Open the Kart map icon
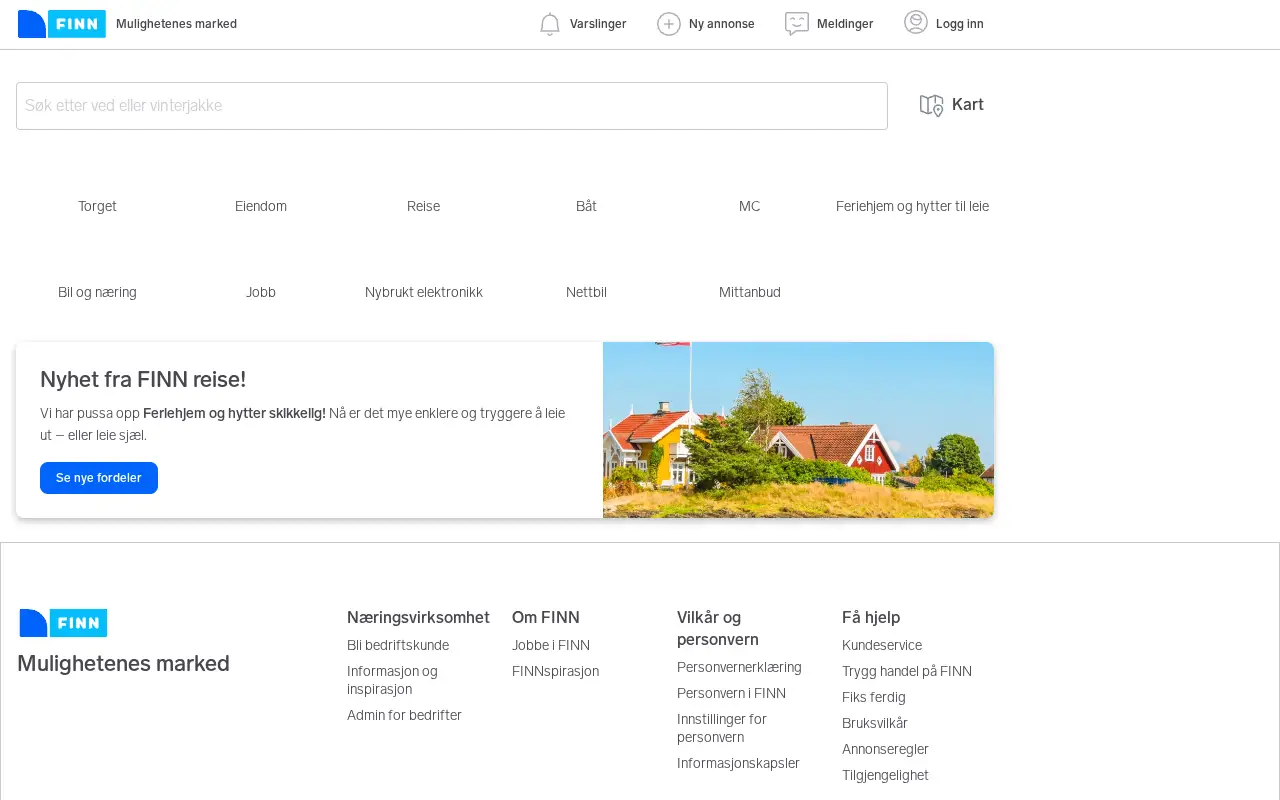This screenshot has width=1280, height=800. pos(932,105)
